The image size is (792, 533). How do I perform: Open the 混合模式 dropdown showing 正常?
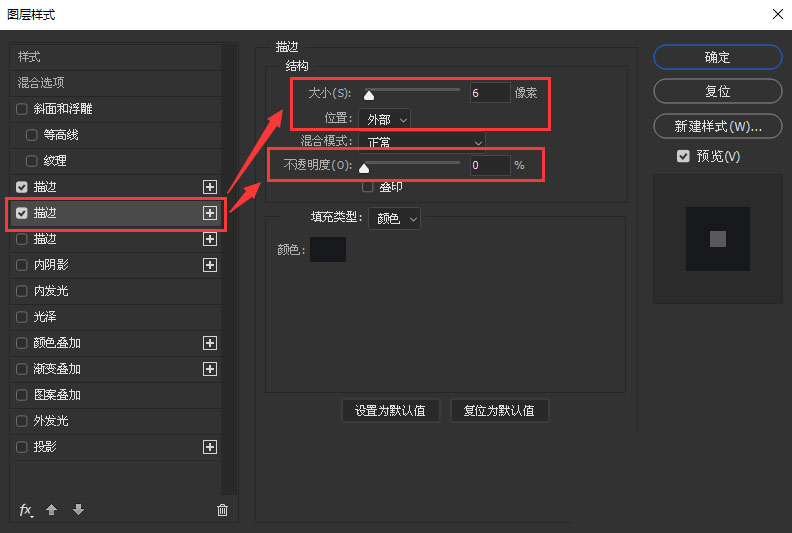pyautogui.click(x=422, y=142)
